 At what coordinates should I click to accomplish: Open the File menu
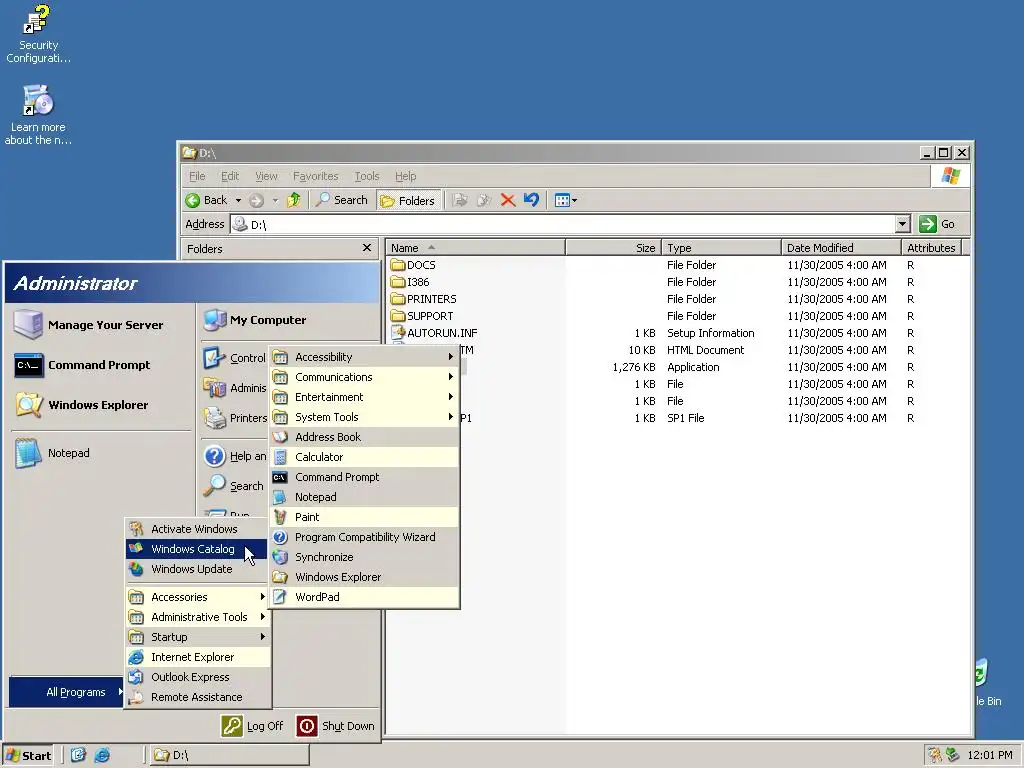pos(197,176)
